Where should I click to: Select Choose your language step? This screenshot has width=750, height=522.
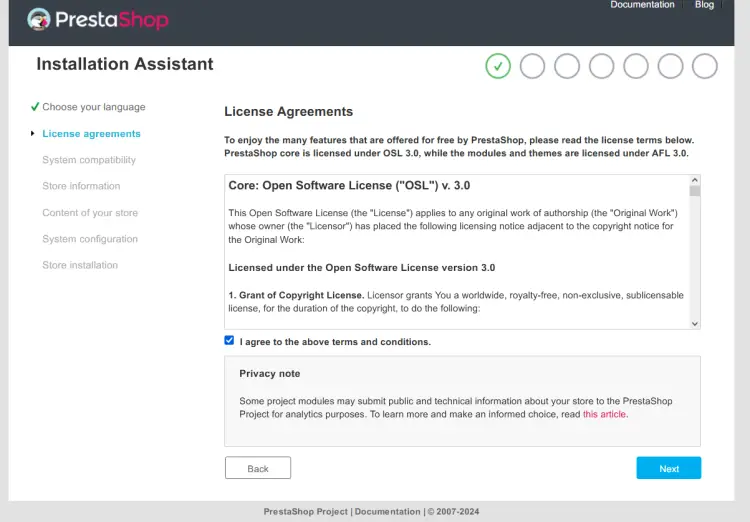click(x=94, y=107)
